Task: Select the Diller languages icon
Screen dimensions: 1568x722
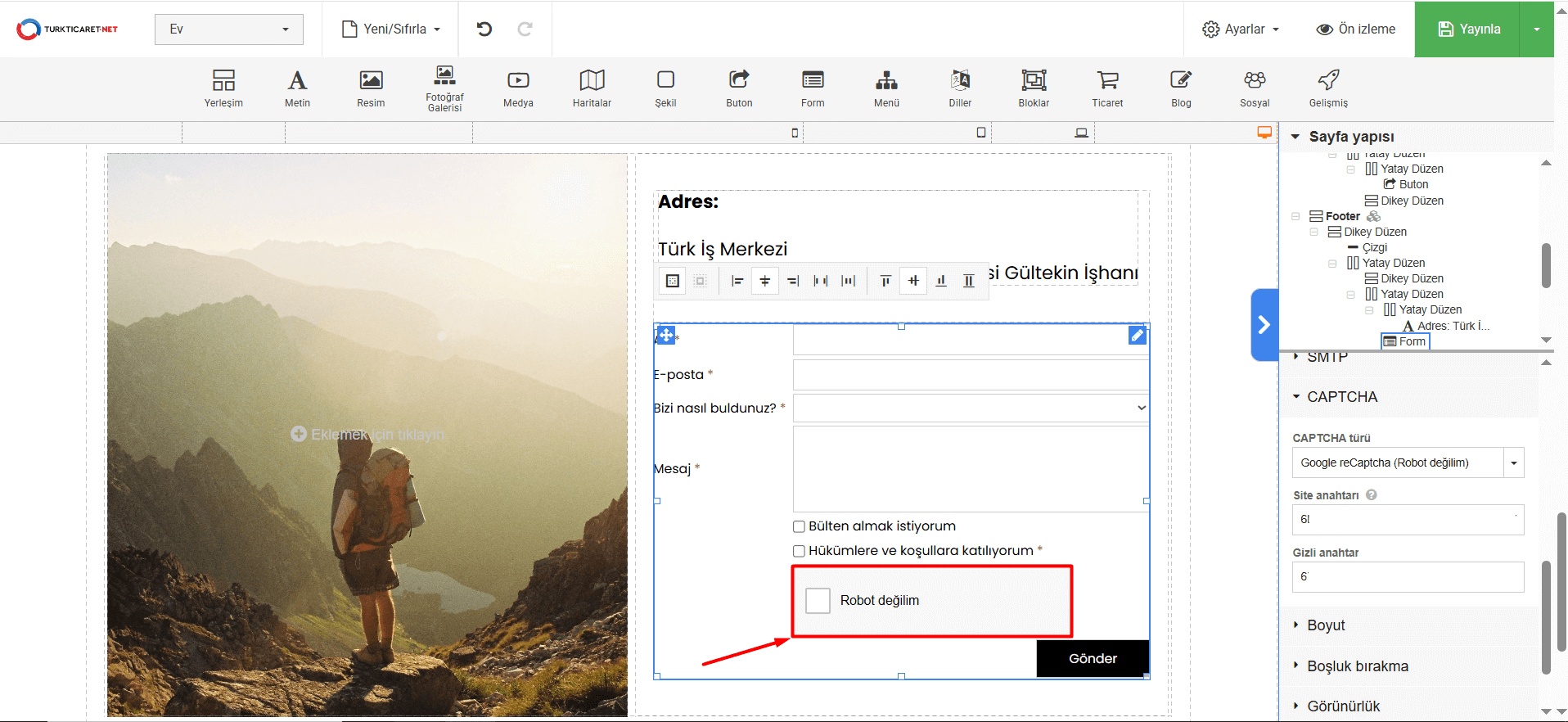Action: pos(960,88)
